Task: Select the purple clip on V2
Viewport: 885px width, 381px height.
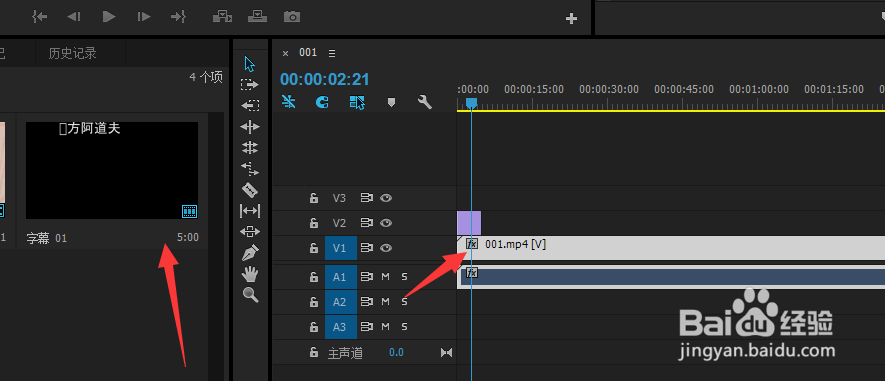Action: (468, 223)
